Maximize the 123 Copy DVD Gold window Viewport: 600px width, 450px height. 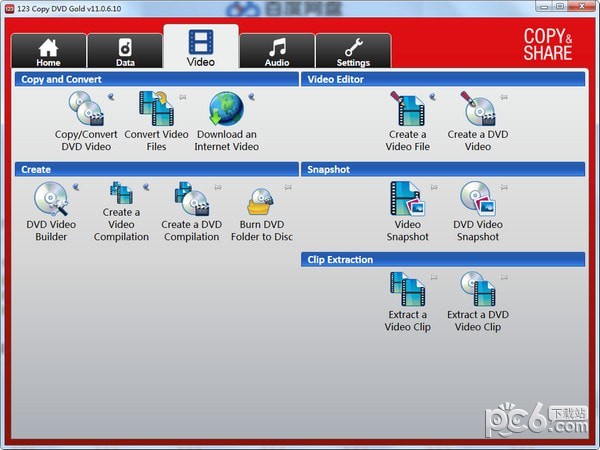pos(560,7)
